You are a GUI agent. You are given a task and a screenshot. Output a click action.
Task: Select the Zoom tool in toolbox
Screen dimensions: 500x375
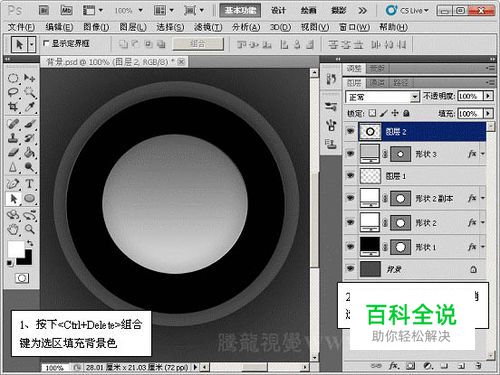pos(30,229)
